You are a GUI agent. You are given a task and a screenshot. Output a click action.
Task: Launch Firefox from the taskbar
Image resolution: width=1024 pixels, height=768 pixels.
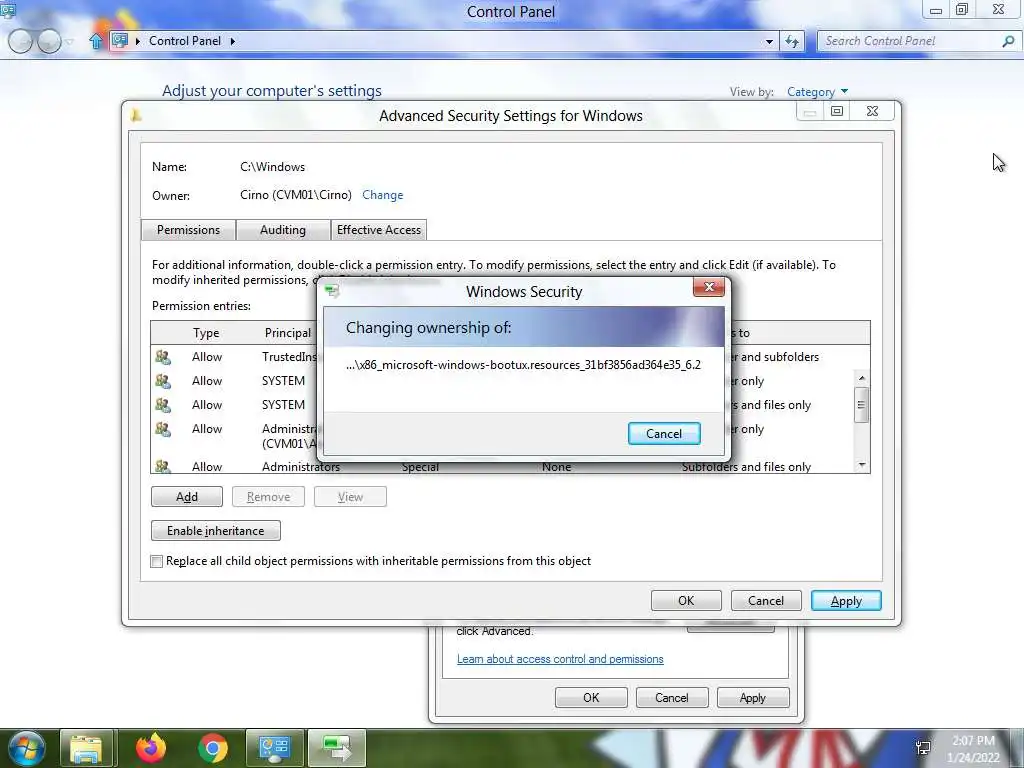coord(150,748)
